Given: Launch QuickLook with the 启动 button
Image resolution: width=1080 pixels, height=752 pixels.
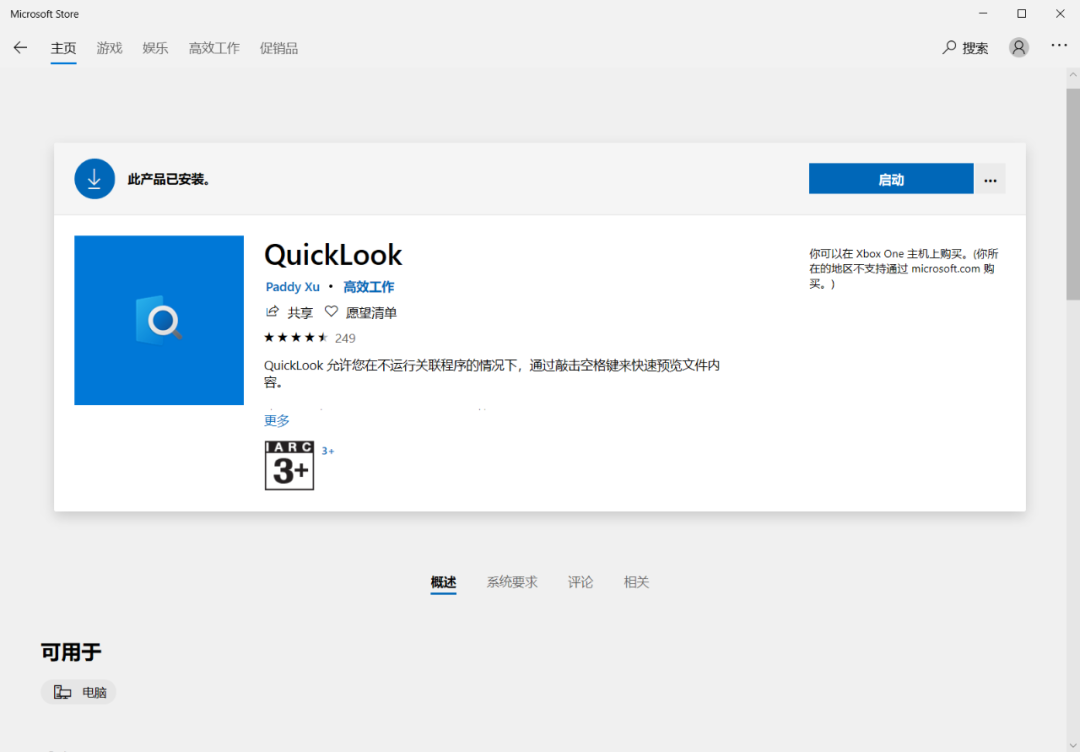Looking at the screenshot, I should tap(891, 179).
